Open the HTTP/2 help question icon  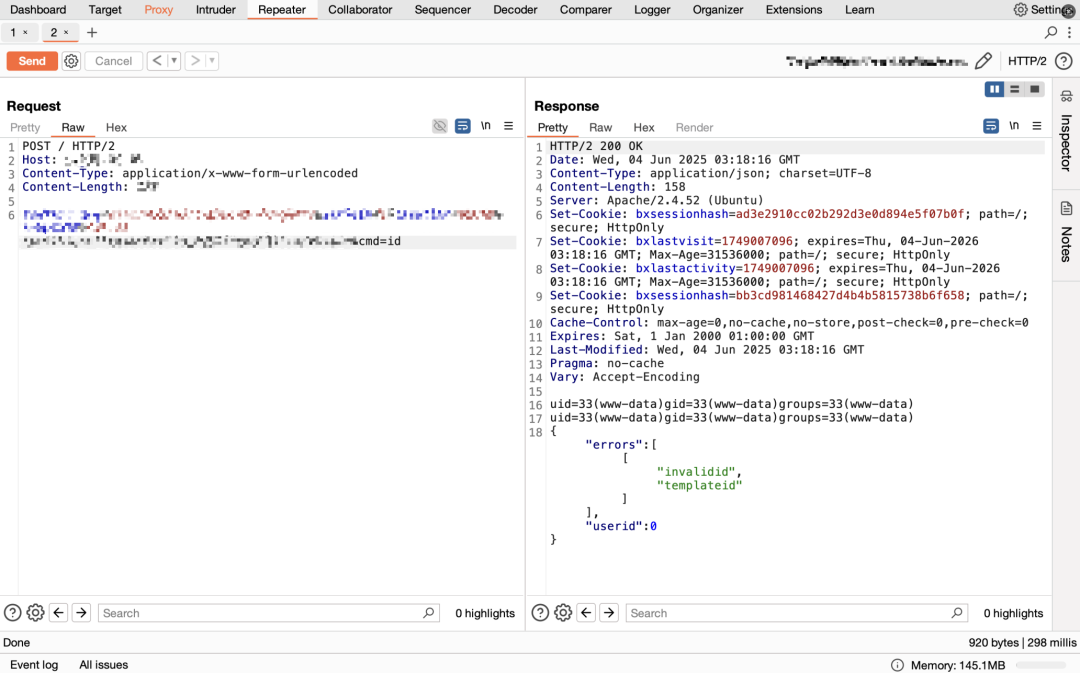click(x=1063, y=61)
